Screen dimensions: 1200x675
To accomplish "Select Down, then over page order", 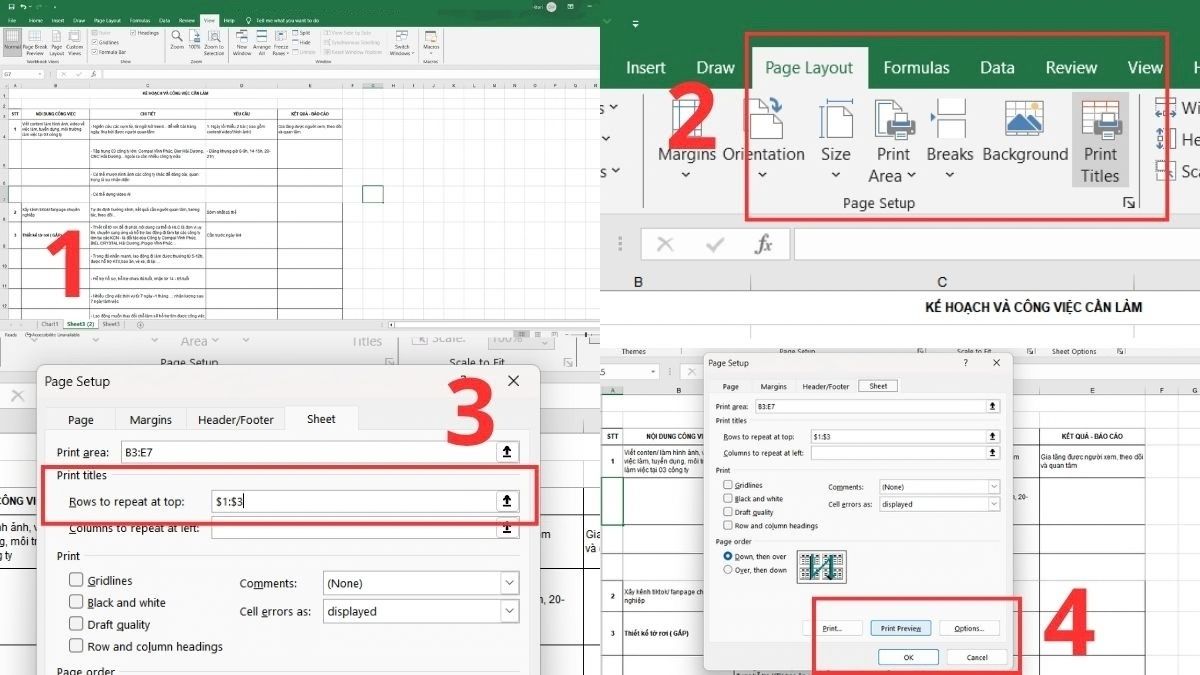I will pyautogui.click(x=728, y=556).
